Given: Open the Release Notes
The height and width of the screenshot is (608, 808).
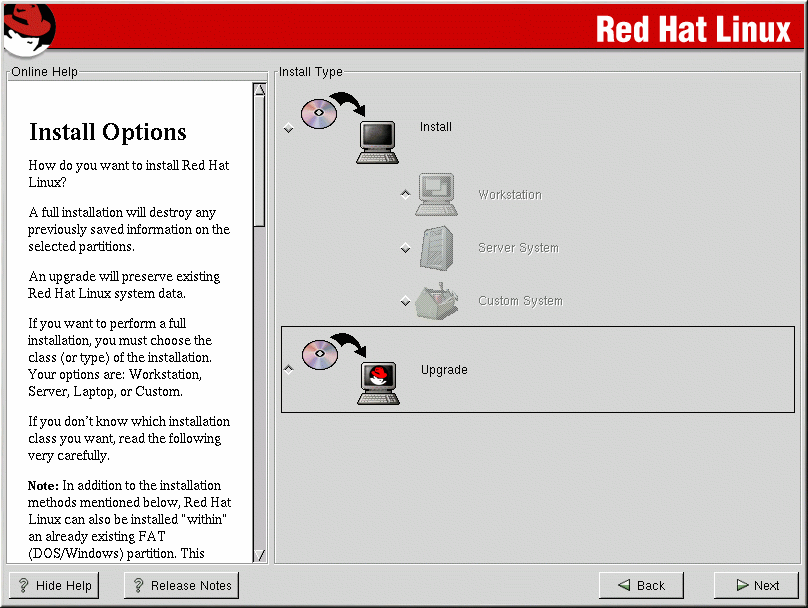Looking at the screenshot, I should tap(181, 586).
